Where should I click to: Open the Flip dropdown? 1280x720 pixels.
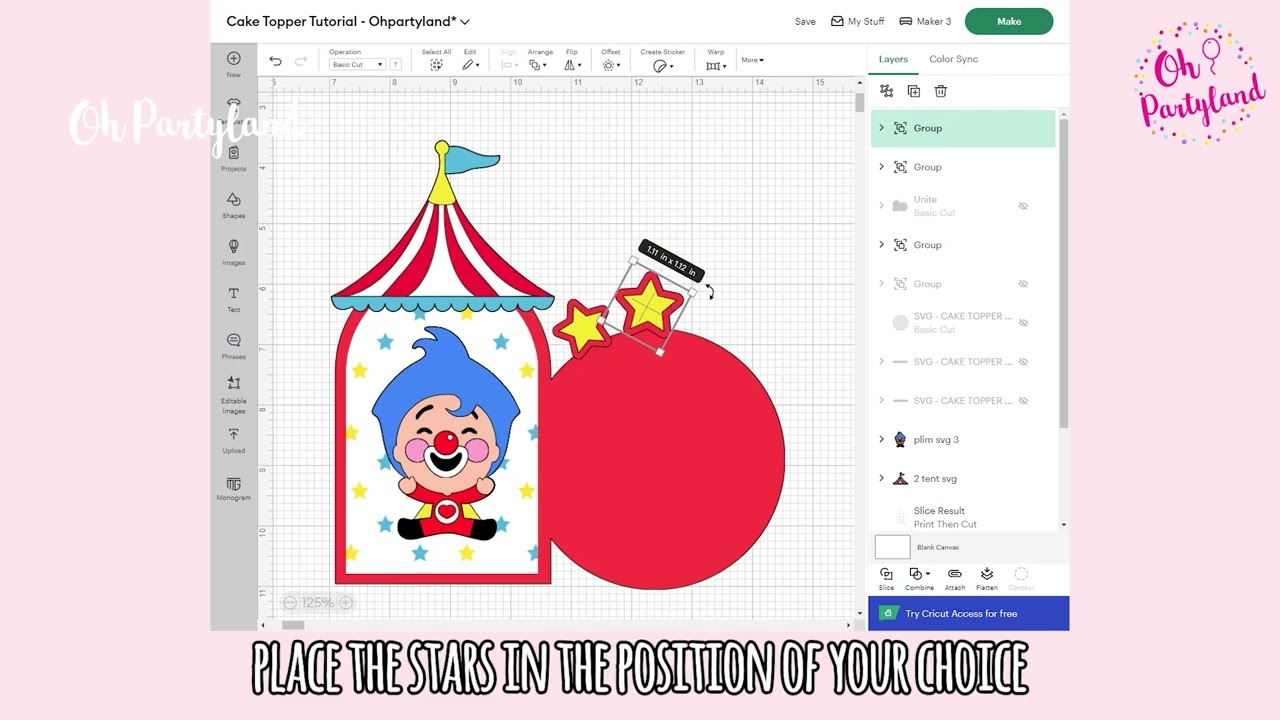[572, 65]
